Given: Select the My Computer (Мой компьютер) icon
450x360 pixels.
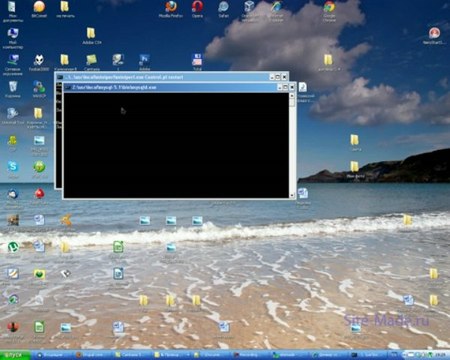Looking at the screenshot, I should click(13, 33).
